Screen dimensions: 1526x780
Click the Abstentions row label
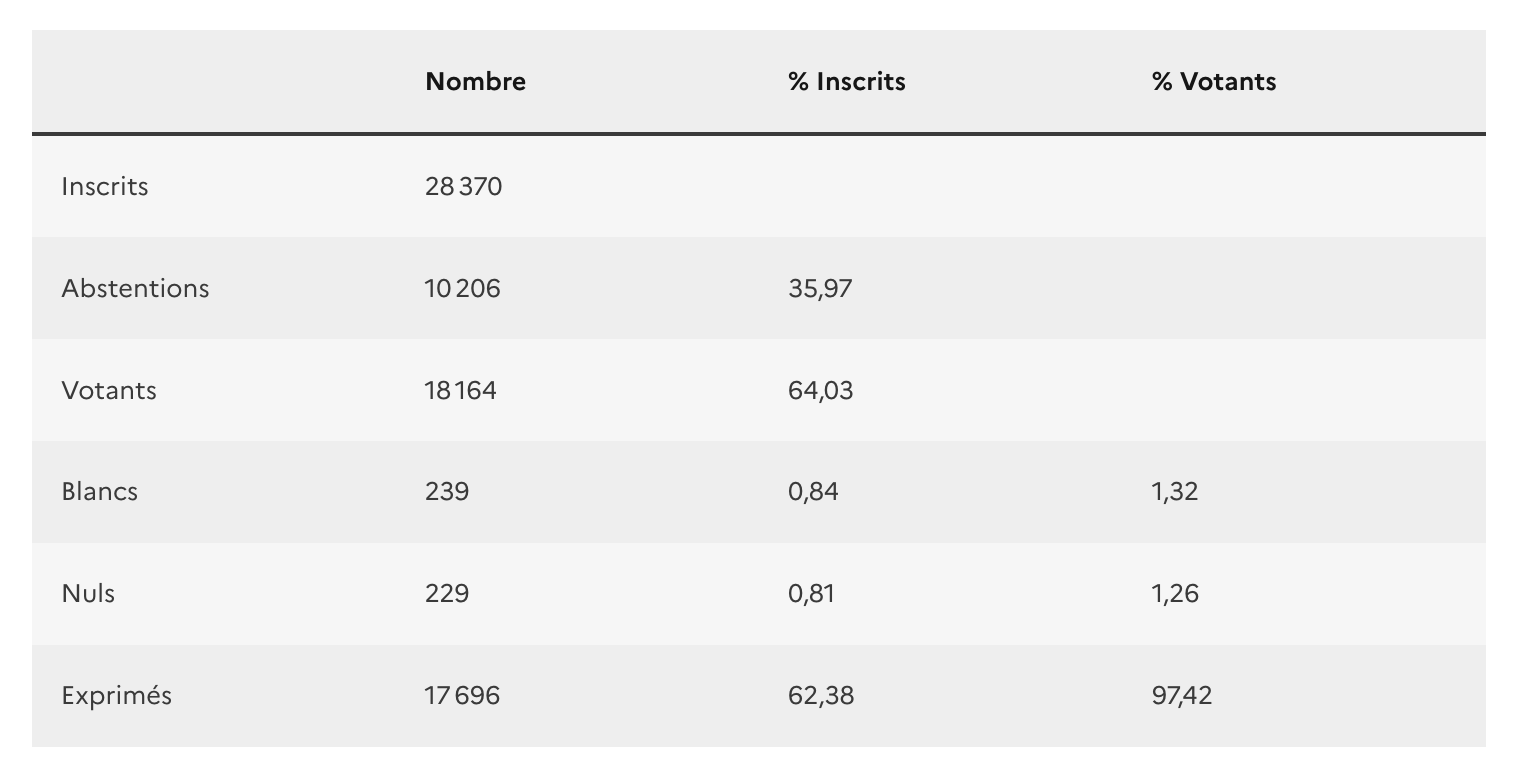(135, 289)
